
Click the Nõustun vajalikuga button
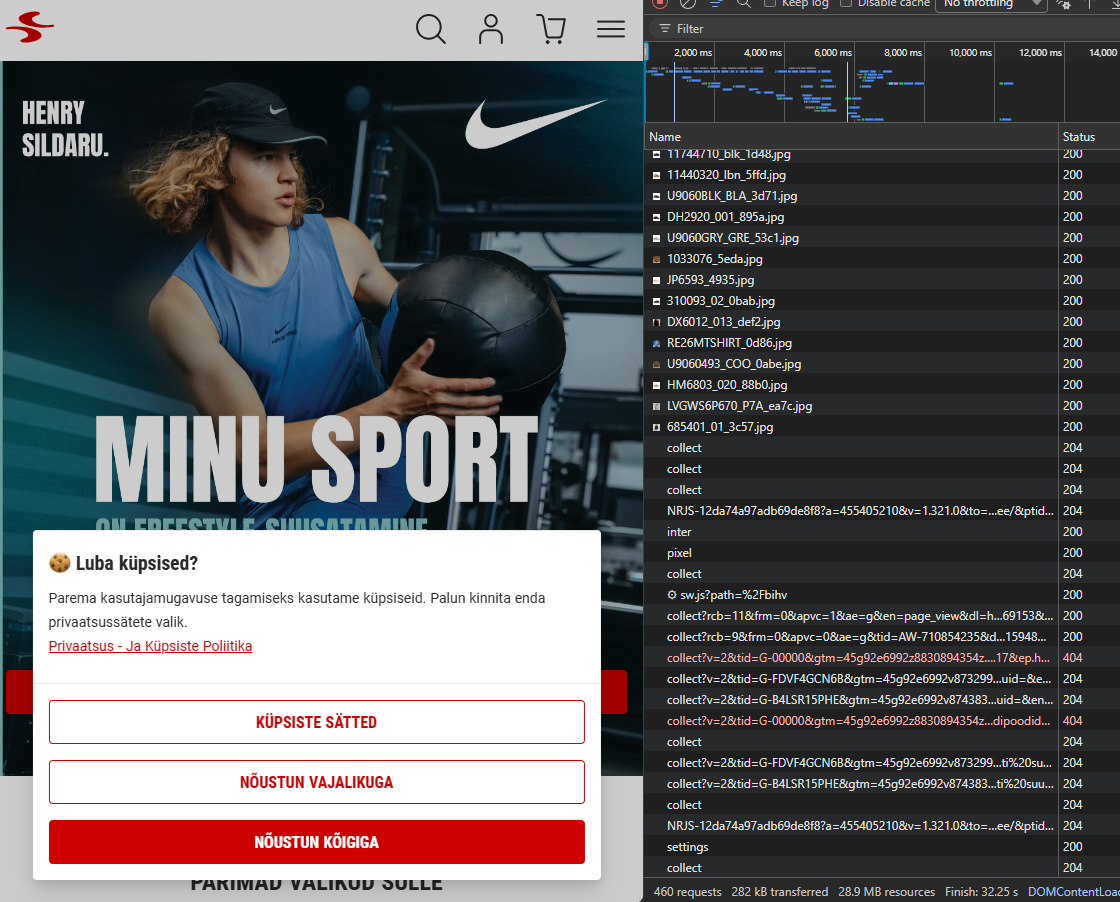[316, 782]
